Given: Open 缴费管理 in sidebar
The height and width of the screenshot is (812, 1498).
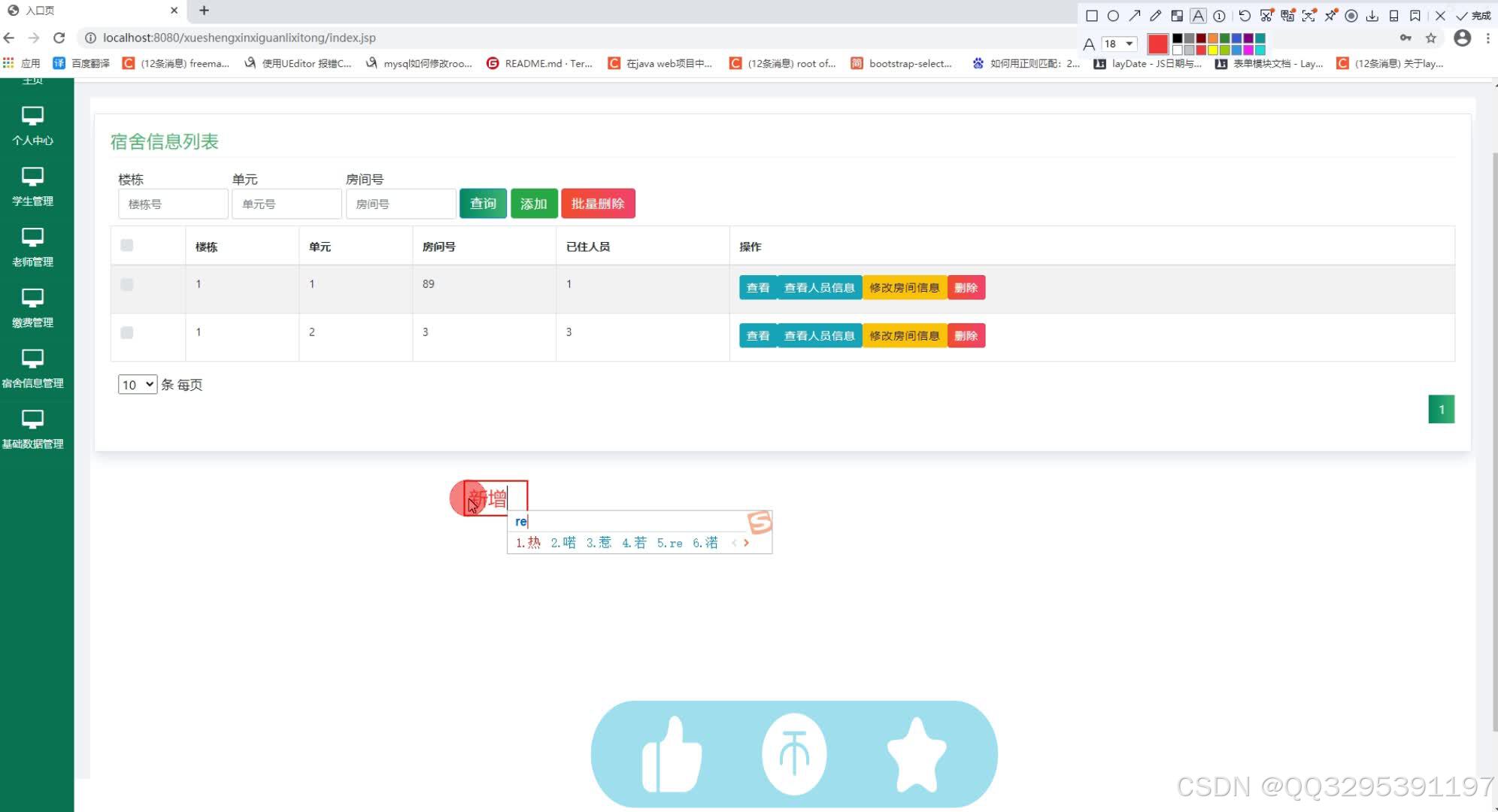Looking at the screenshot, I should pos(32,308).
